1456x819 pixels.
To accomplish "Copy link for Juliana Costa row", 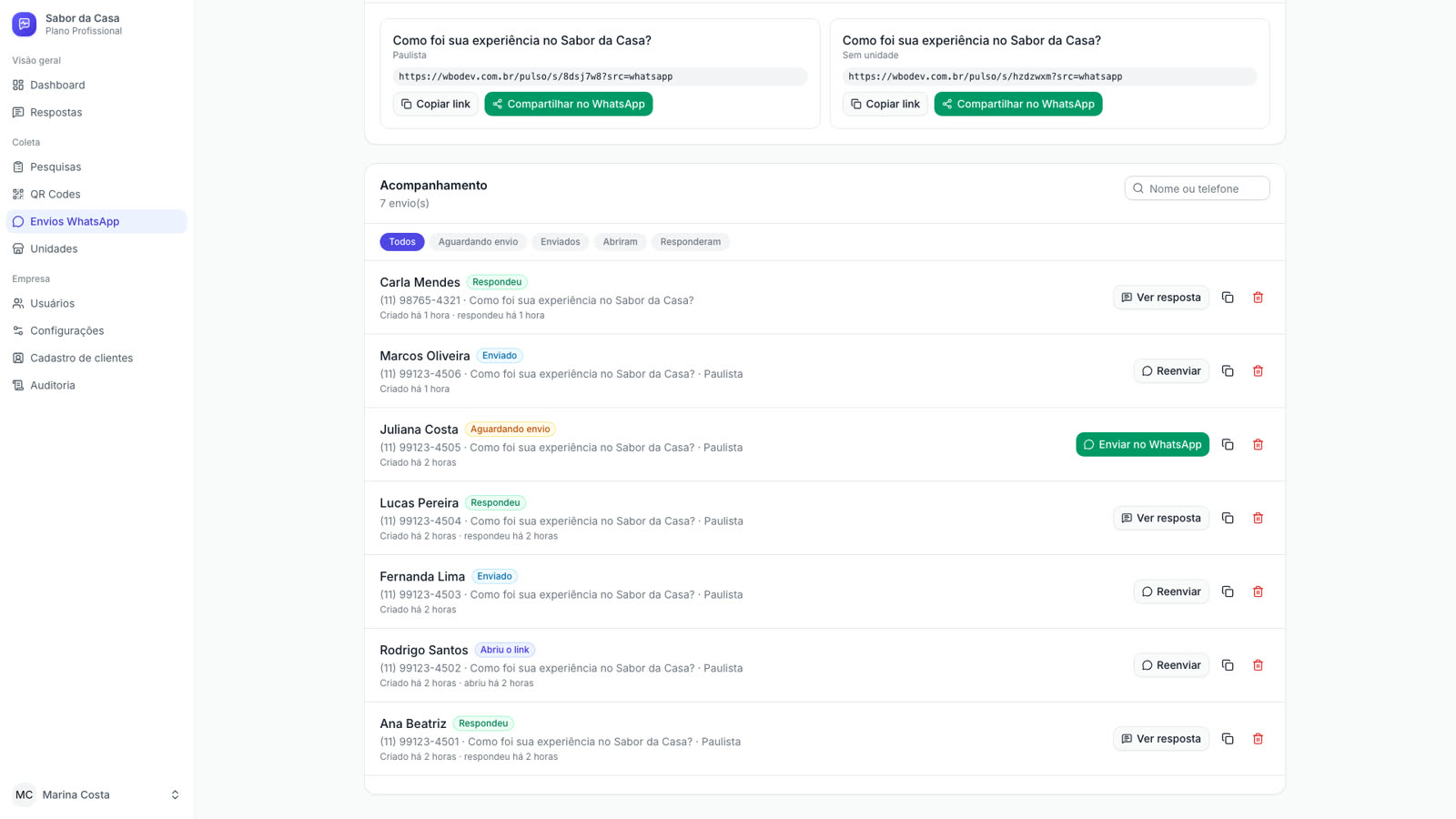I will 1228,444.
